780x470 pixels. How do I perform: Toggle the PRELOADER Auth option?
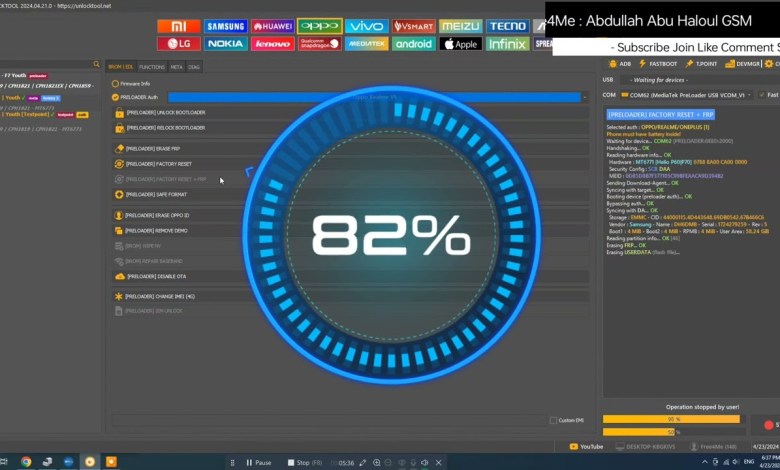click(x=115, y=97)
